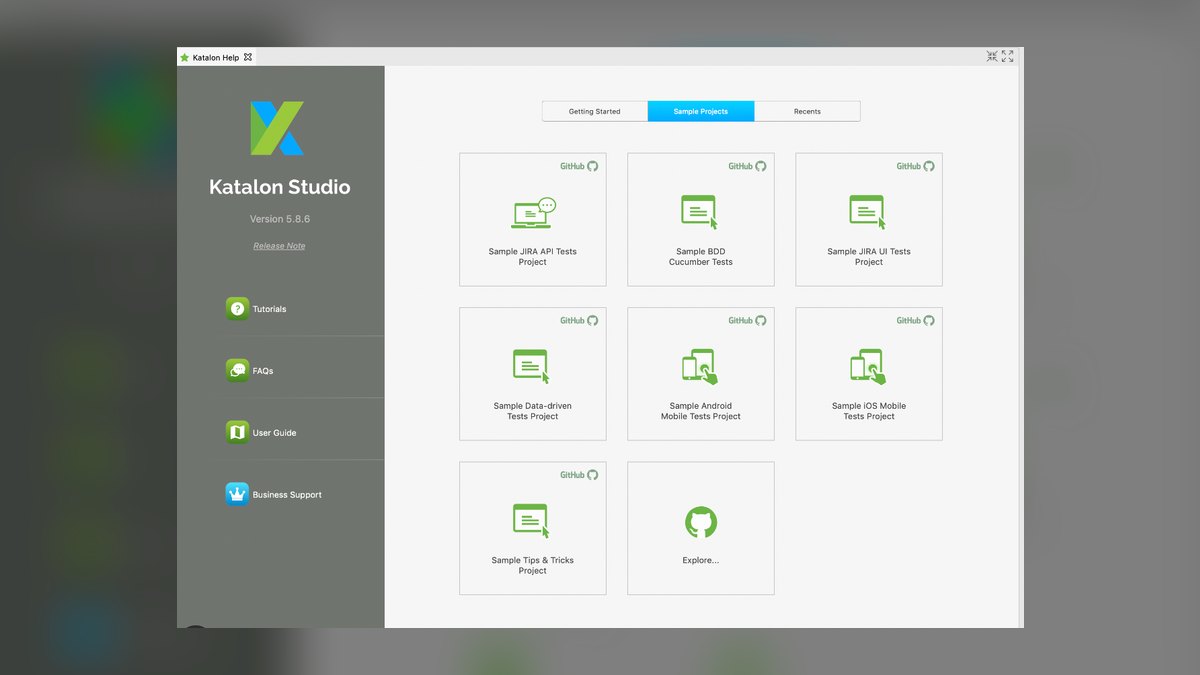Open the Tutorials link

click(269, 309)
